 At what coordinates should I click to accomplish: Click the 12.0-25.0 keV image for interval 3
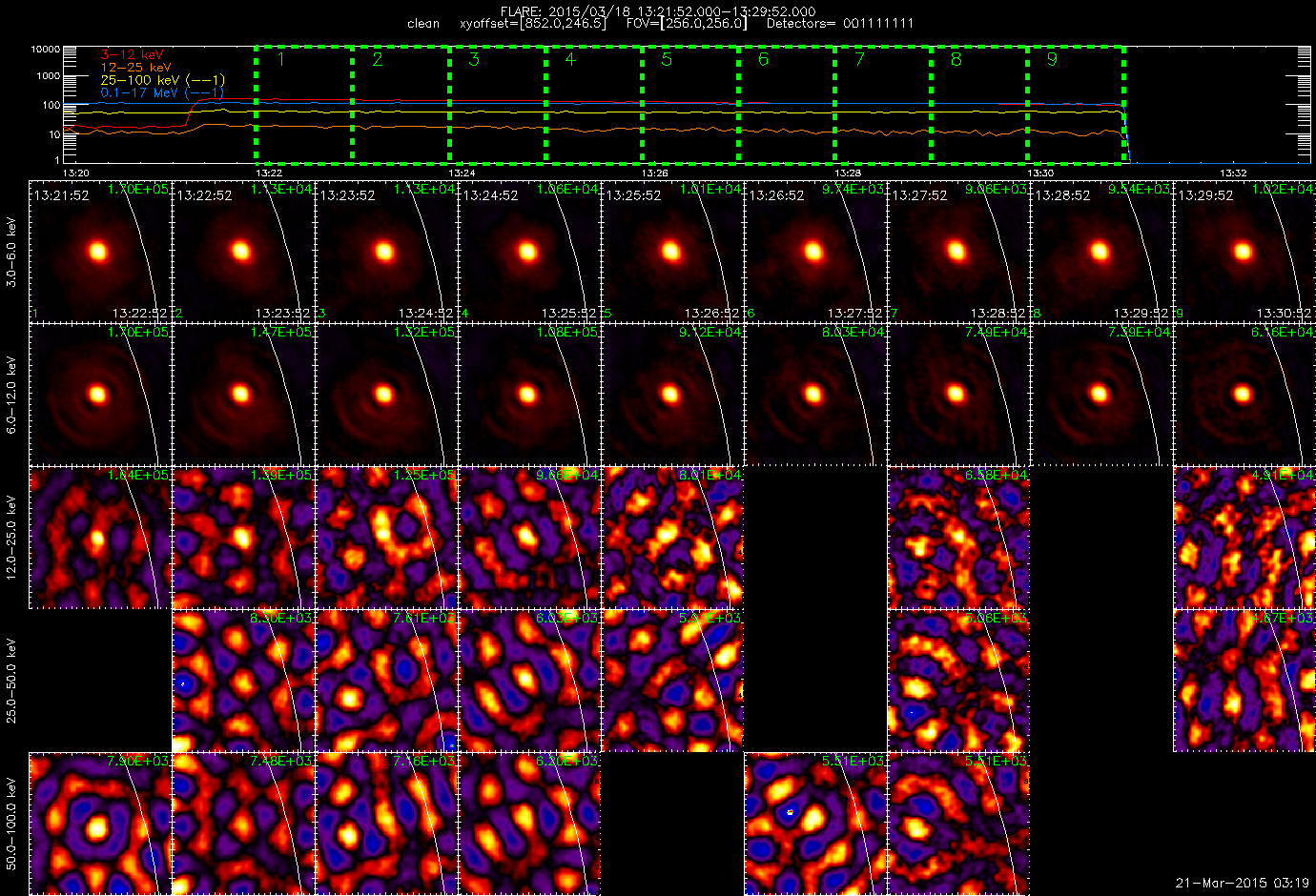point(386,538)
